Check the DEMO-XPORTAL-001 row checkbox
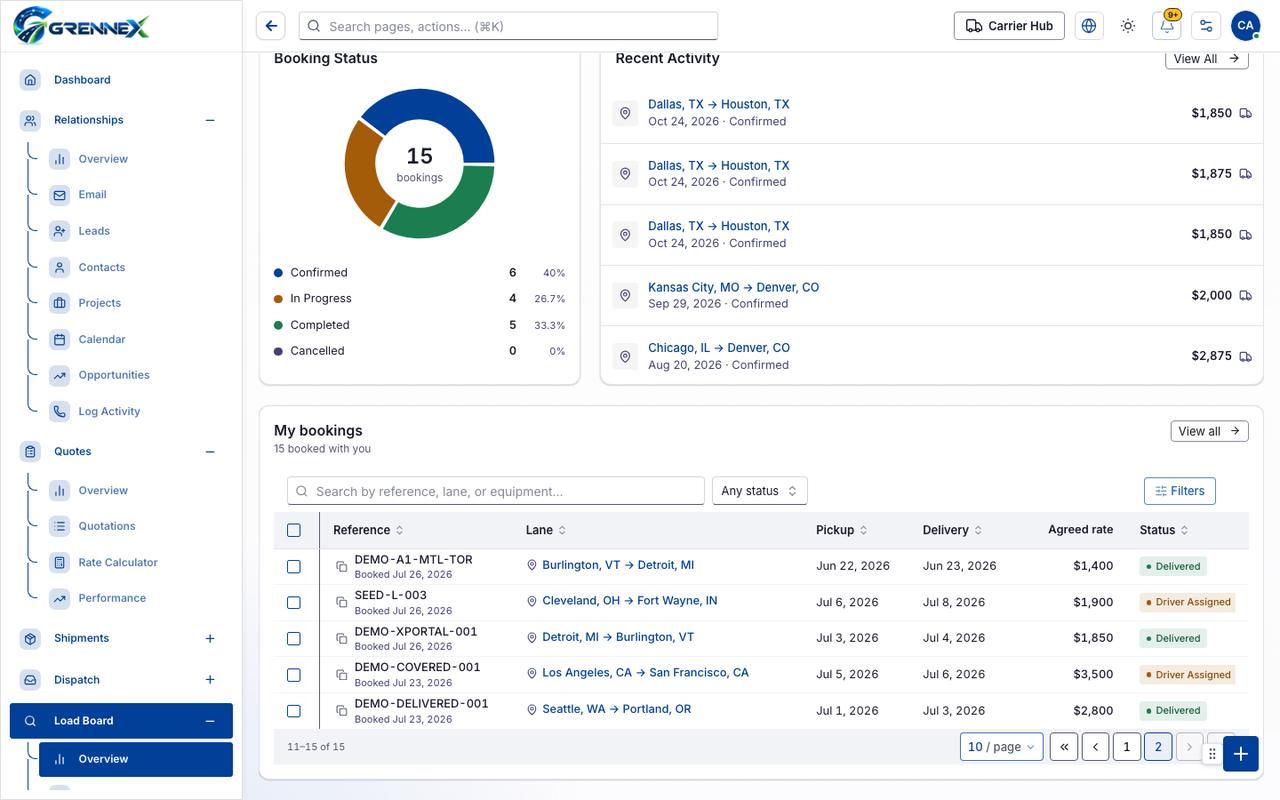The width and height of the screenshot is (1280, 800). tap(294, 639)
